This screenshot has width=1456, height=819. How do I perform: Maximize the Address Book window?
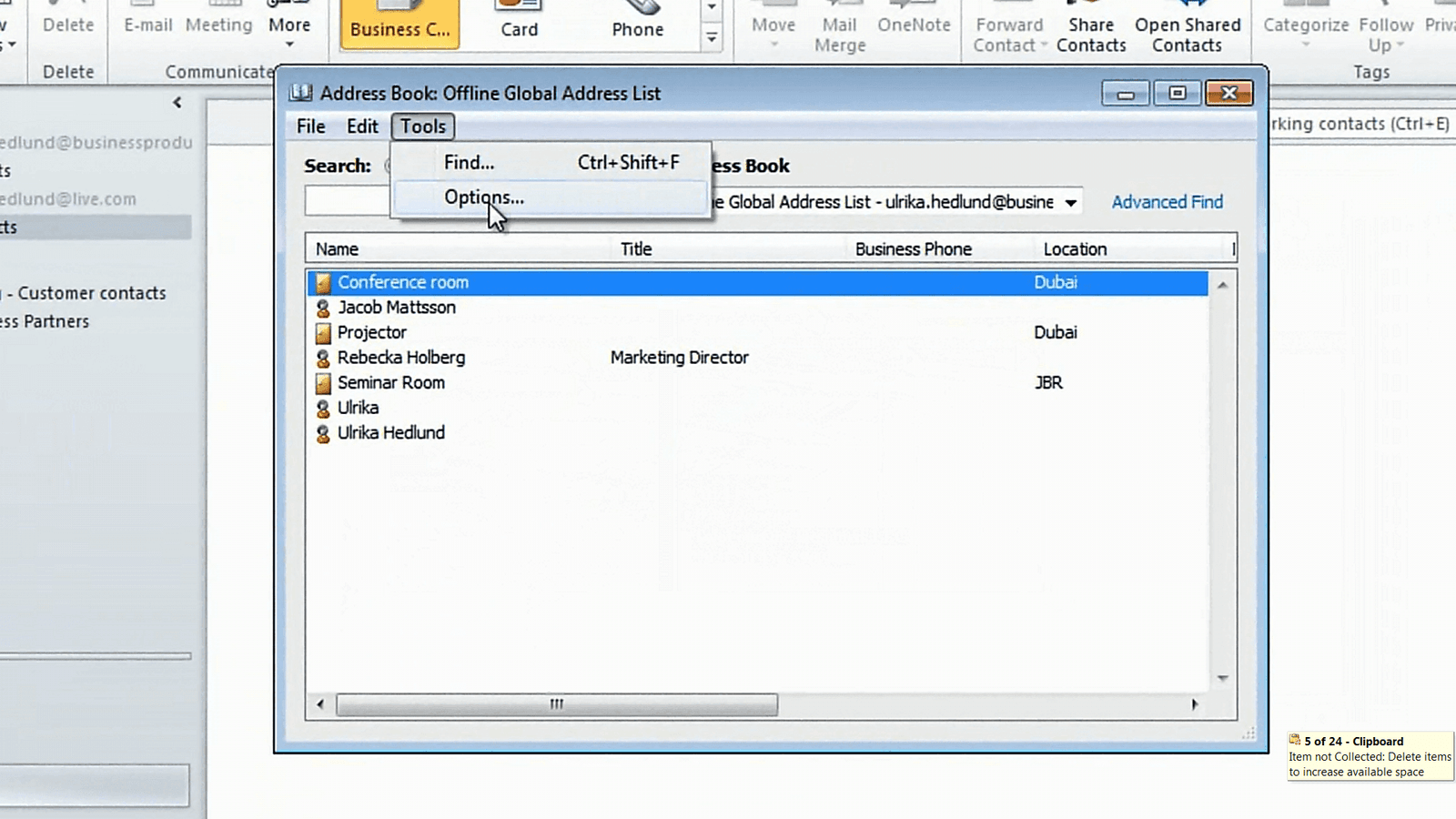[1178, 93]
